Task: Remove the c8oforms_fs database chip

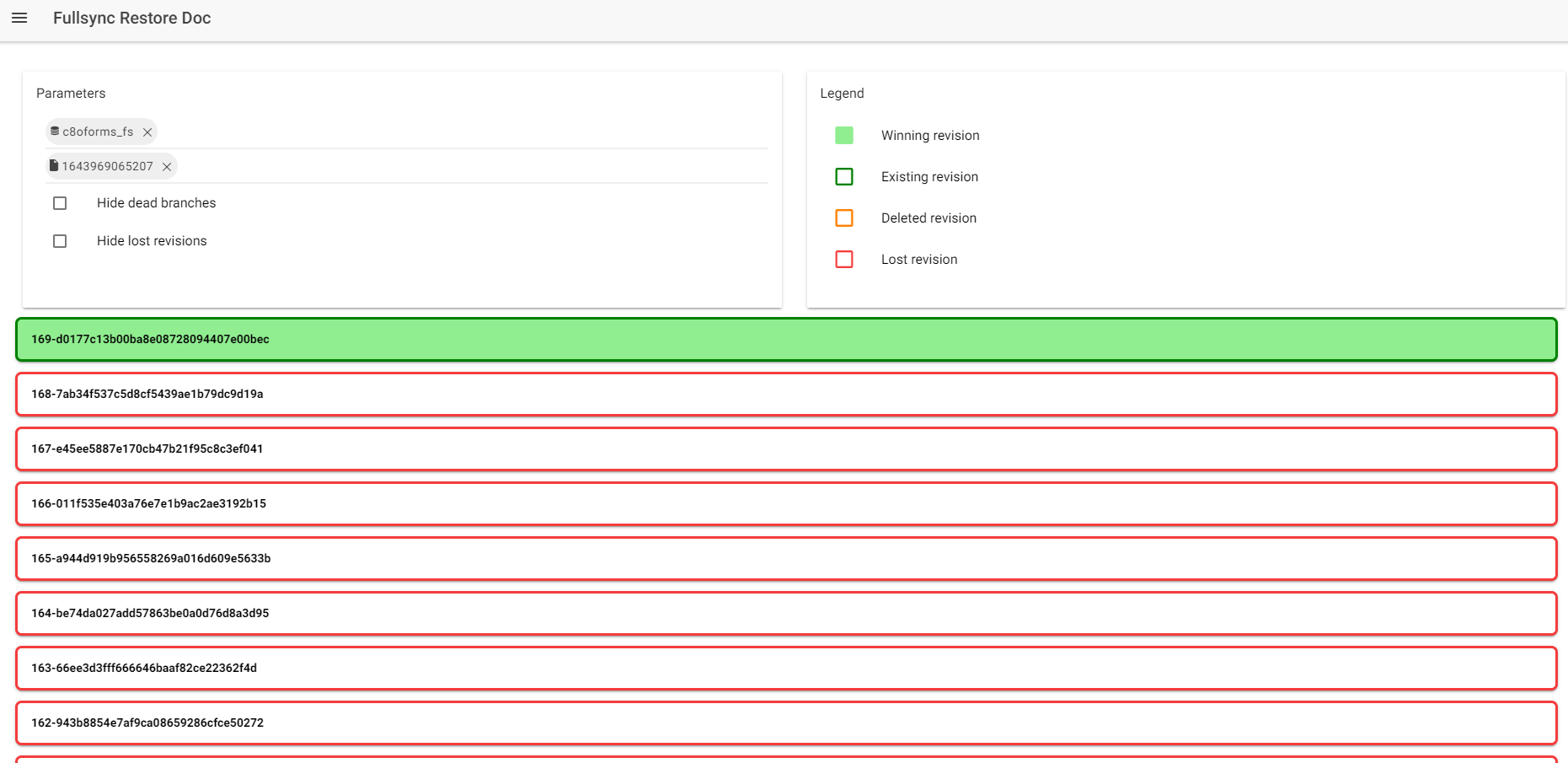Action: click(147, 132)
